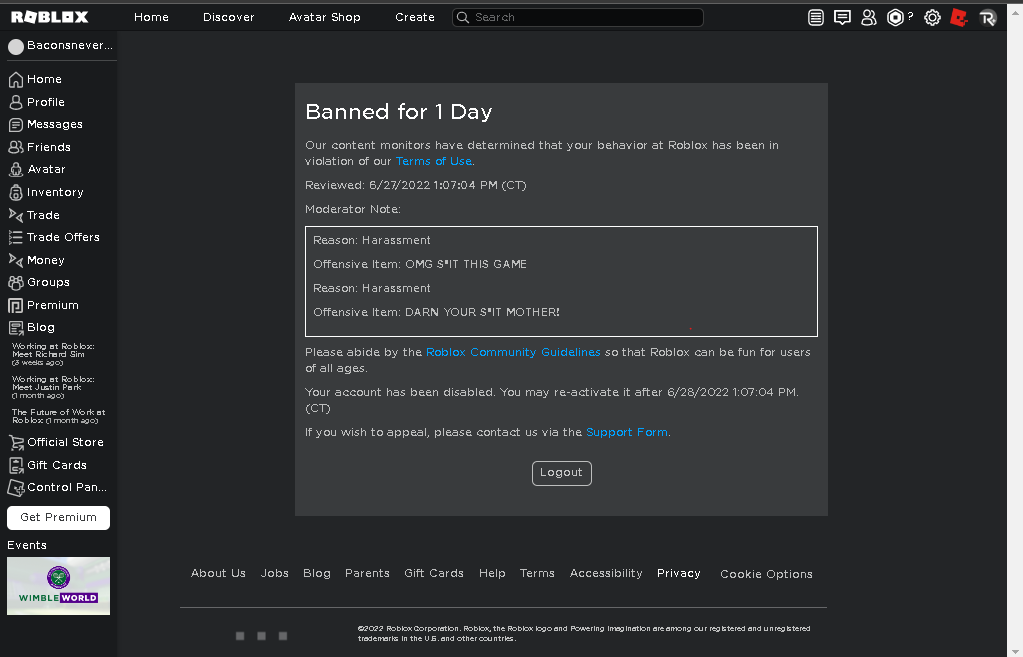Click the Avatar icon in sidebar
Screen dimensions: 1023x657
coord(16,170)
